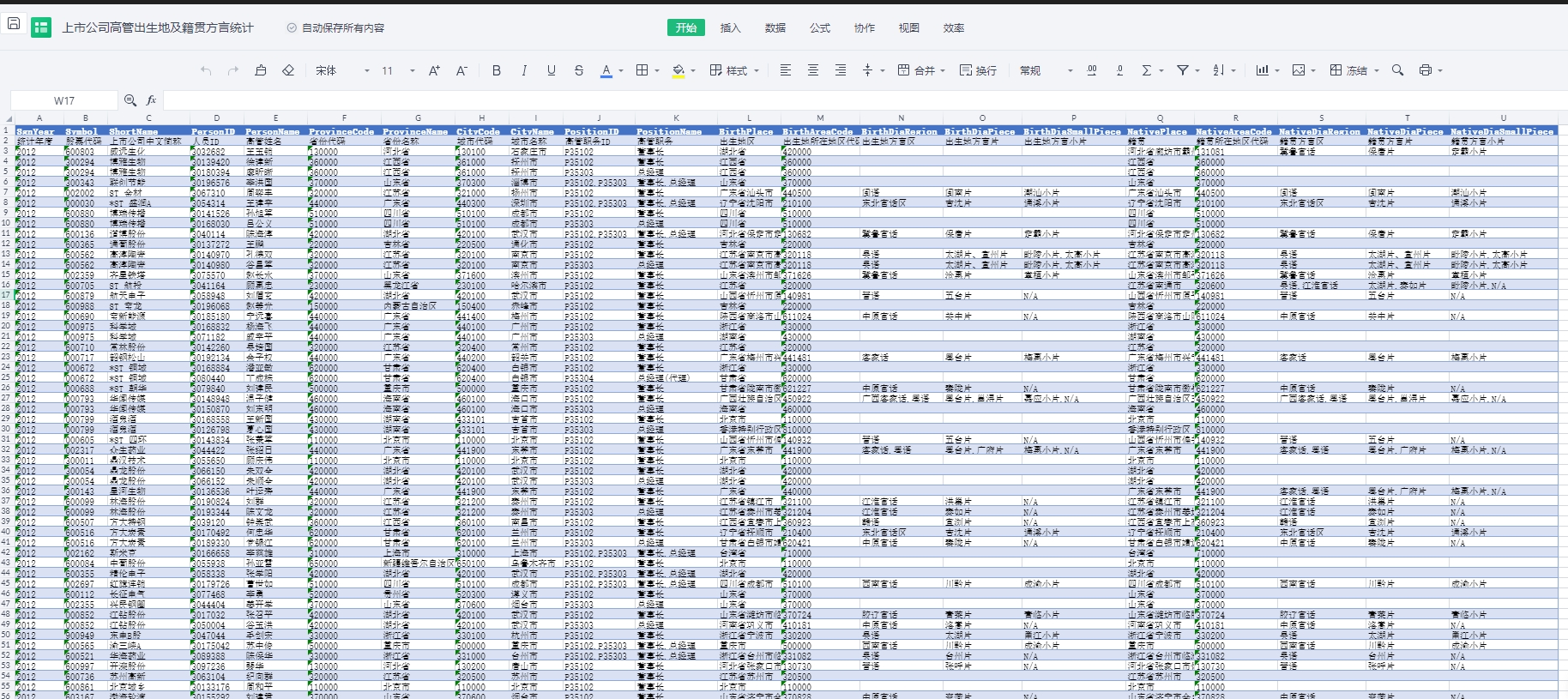1568x699 pixels.
Task: Decrease font size with A- icon
Action: coord(461,70)
